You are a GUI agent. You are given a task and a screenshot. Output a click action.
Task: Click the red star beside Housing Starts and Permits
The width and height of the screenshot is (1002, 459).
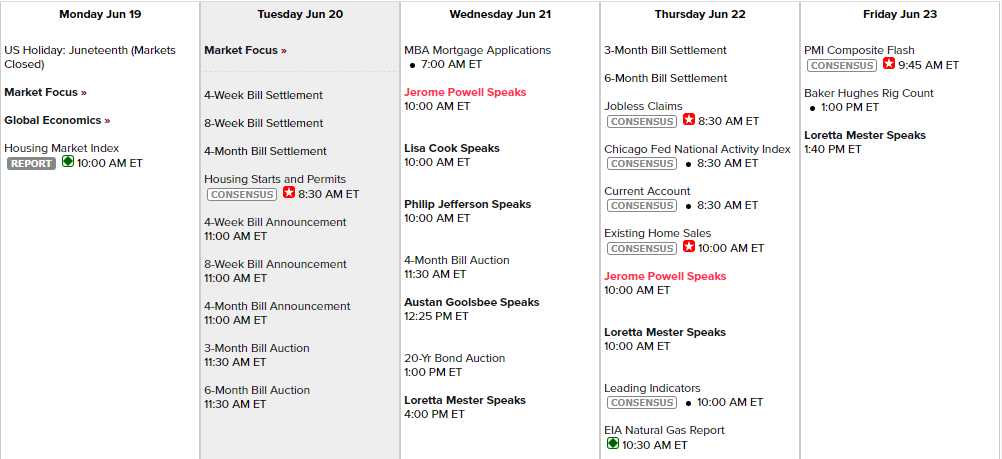289,193
